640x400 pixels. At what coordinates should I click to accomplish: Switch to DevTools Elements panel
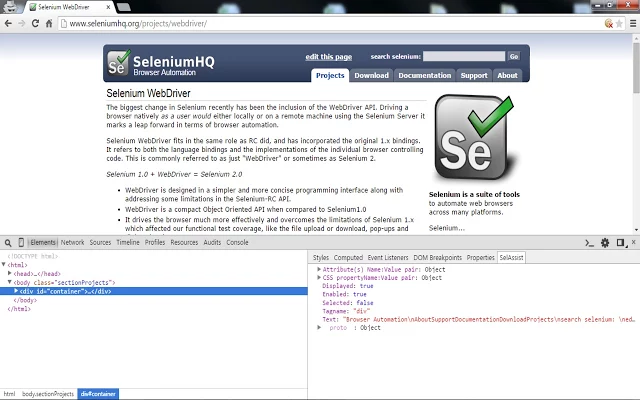pyautogui.click(x=43, y=242)
